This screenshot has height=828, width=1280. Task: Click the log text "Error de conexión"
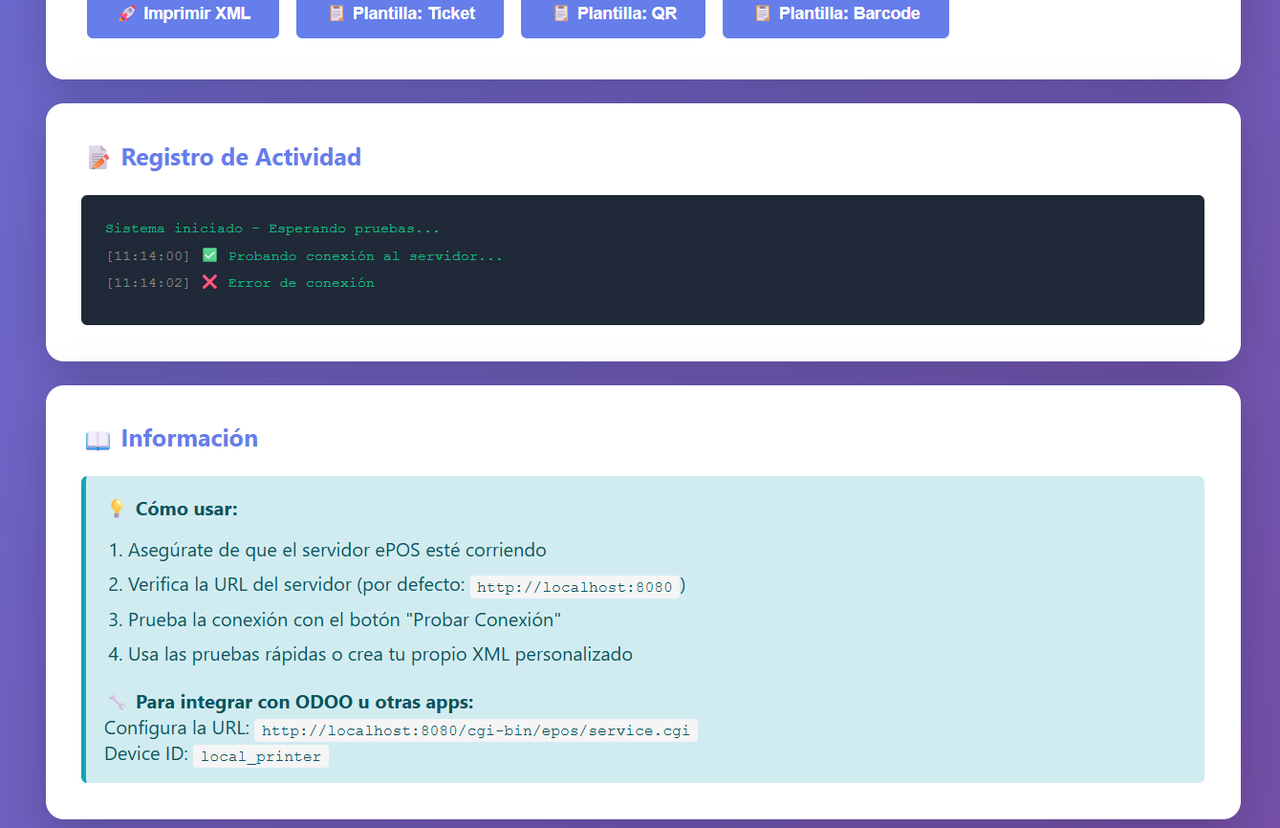point(301,283)
